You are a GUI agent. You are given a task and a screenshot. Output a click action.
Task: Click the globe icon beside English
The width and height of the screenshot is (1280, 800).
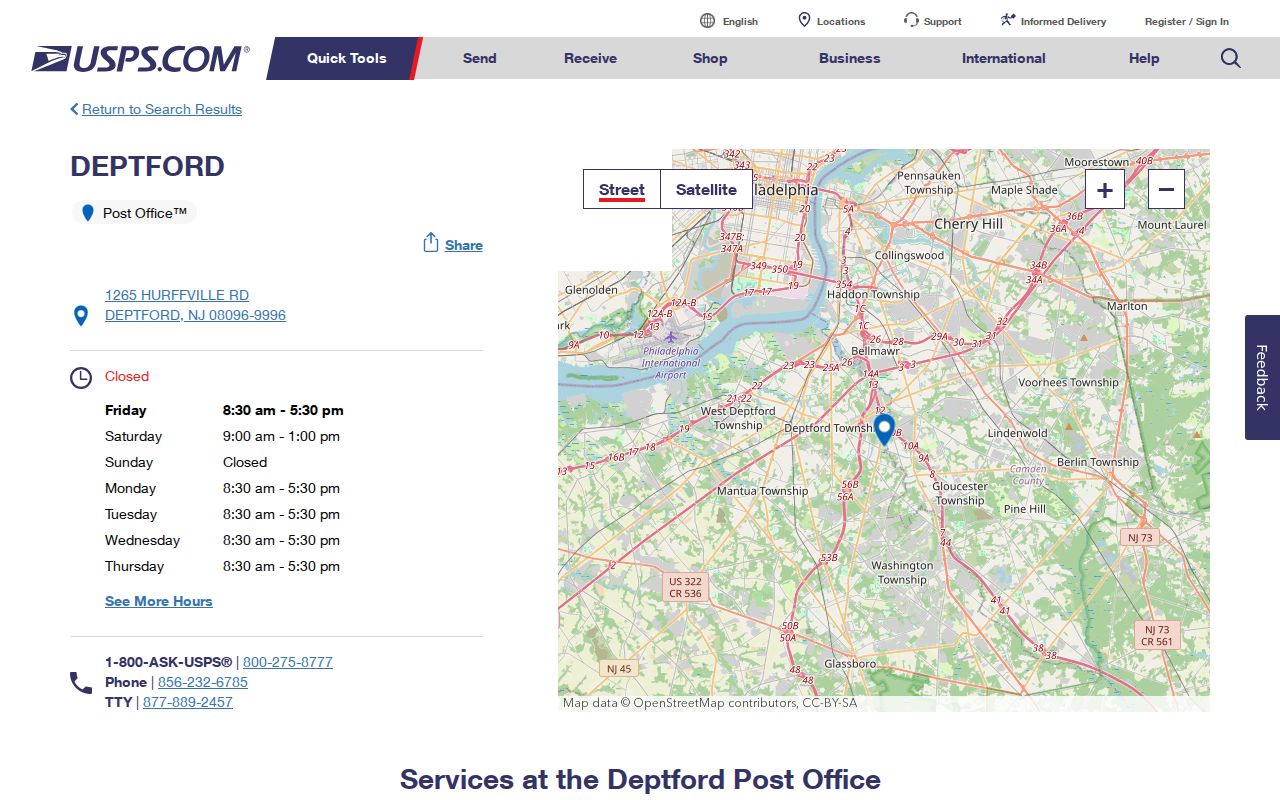click(707, 21)
